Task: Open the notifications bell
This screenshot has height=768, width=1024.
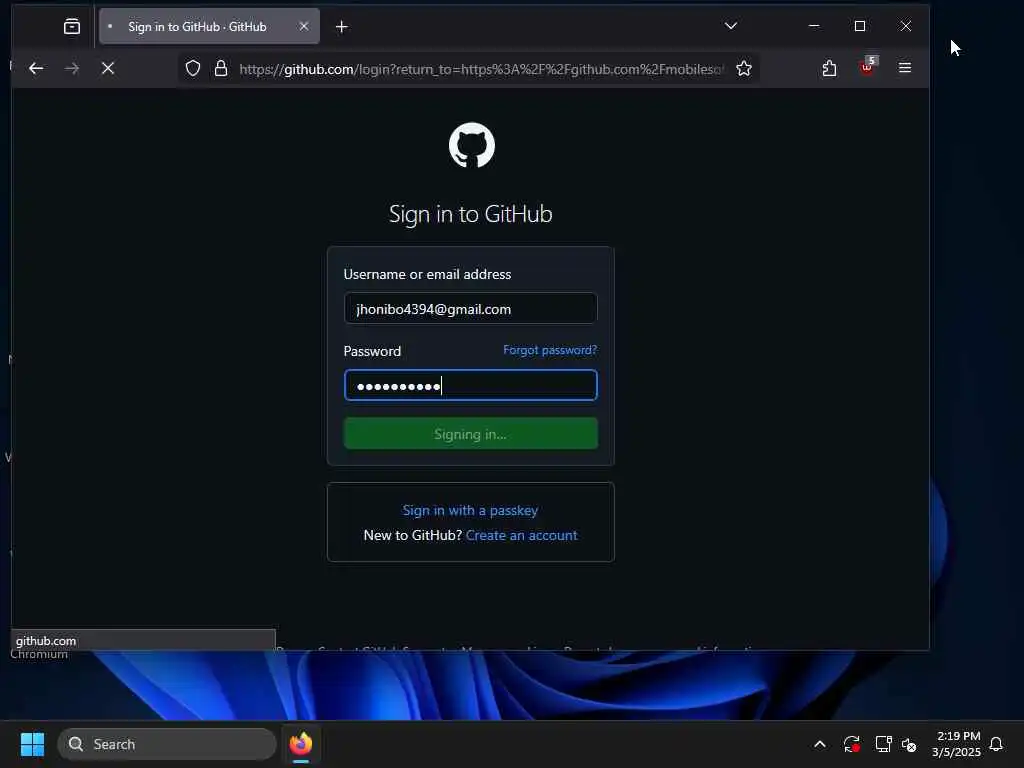Action: 996,744
